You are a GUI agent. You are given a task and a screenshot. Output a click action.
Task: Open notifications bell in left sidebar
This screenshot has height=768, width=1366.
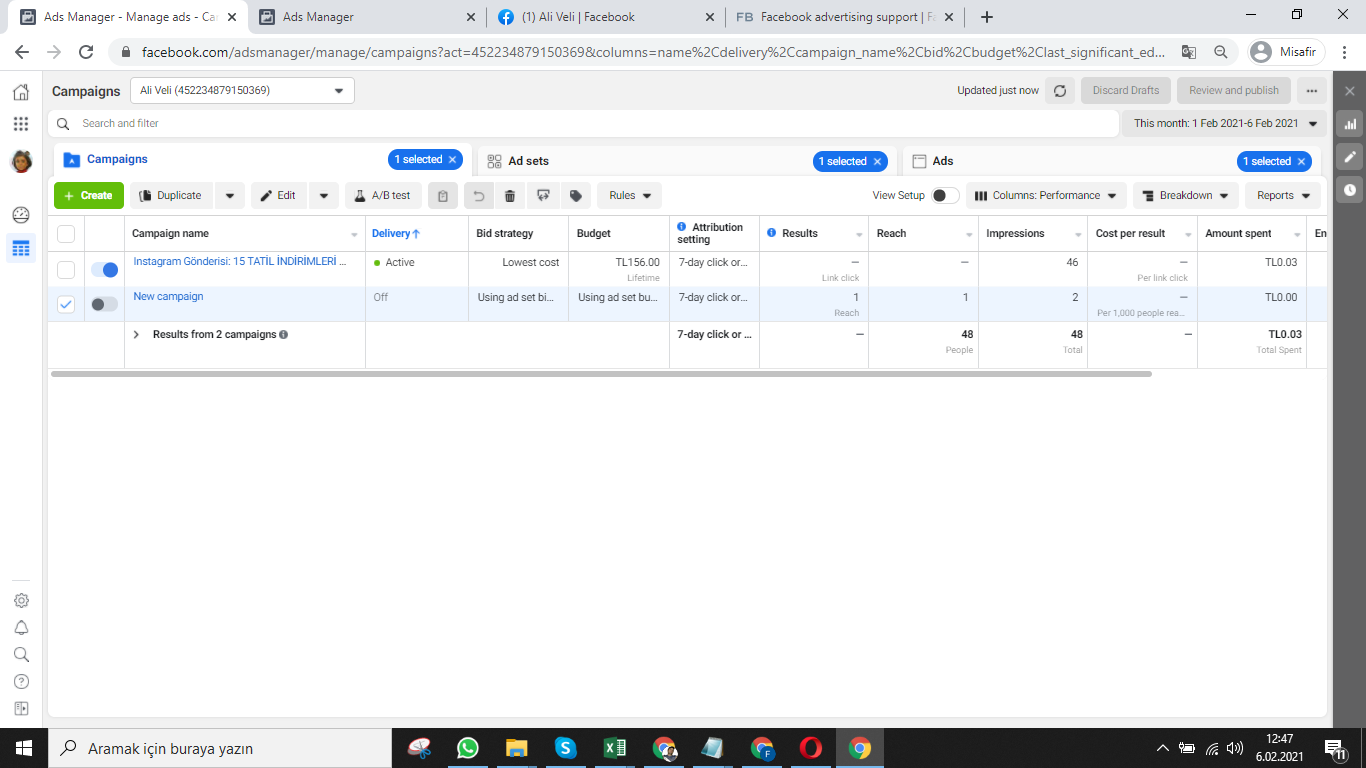coord(21,628)
